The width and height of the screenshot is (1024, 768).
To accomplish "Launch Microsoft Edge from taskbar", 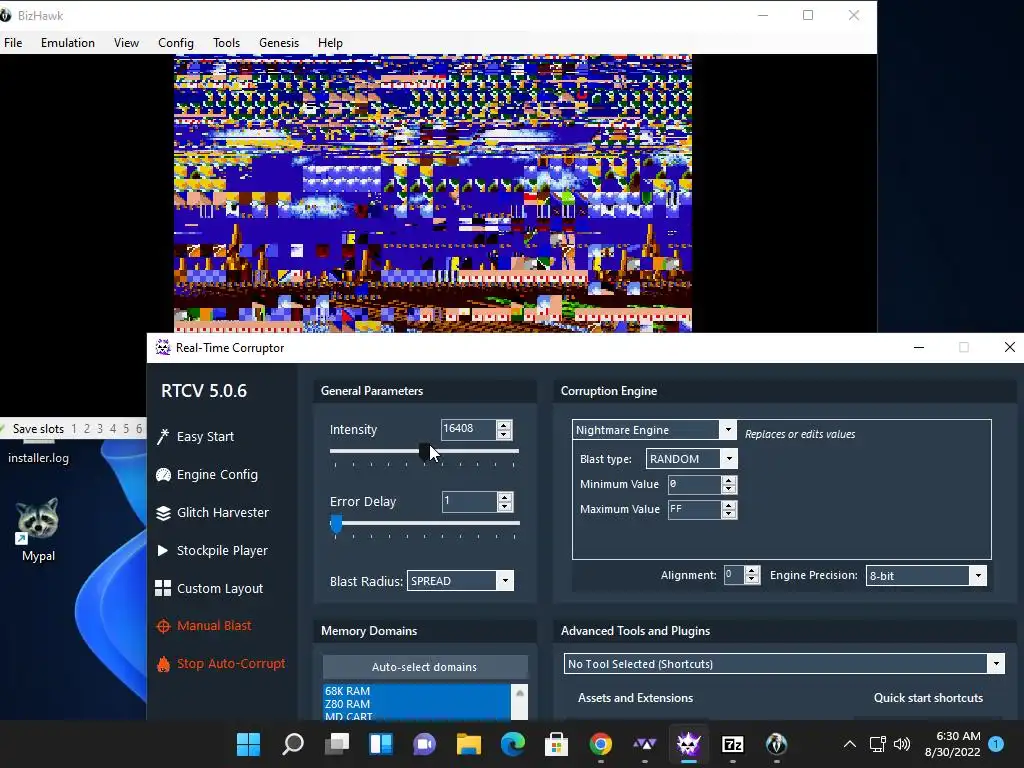I will [513, 744].
